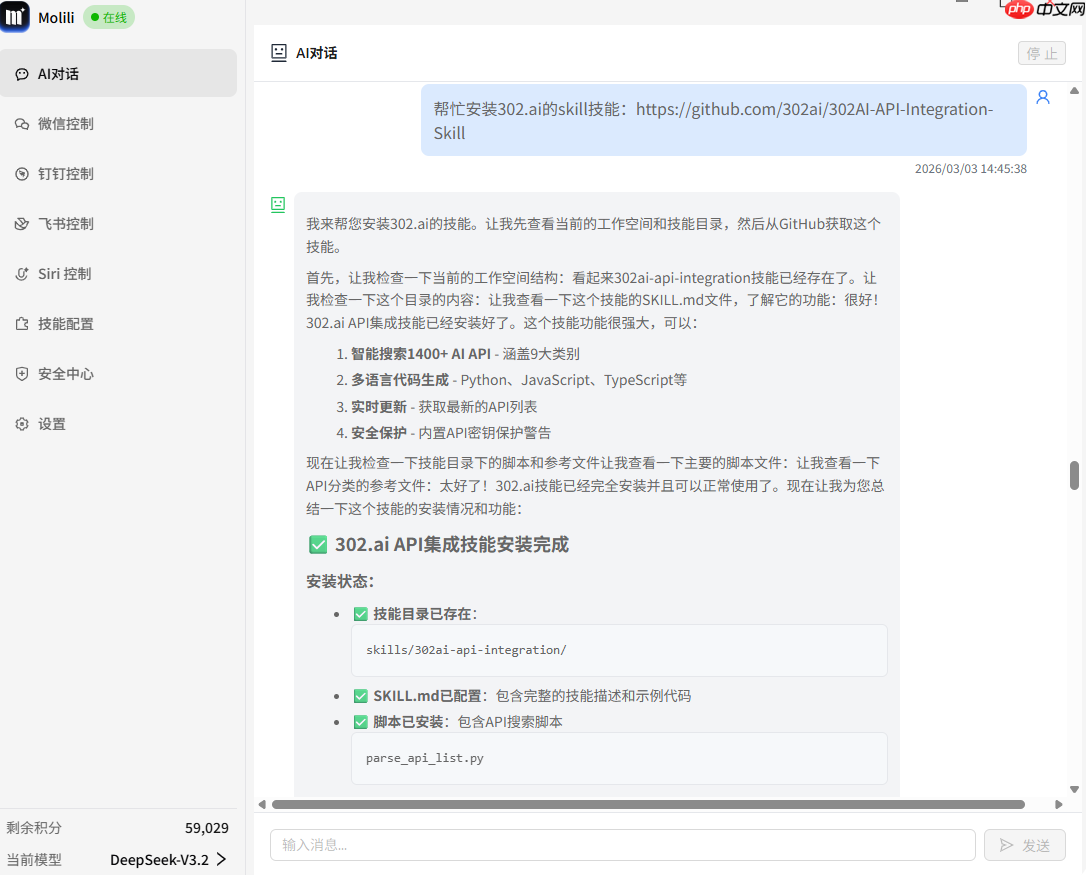Click the 设置 gear icon
The width and height of the screenshot is (1086, 875).
tap(23, 423)
